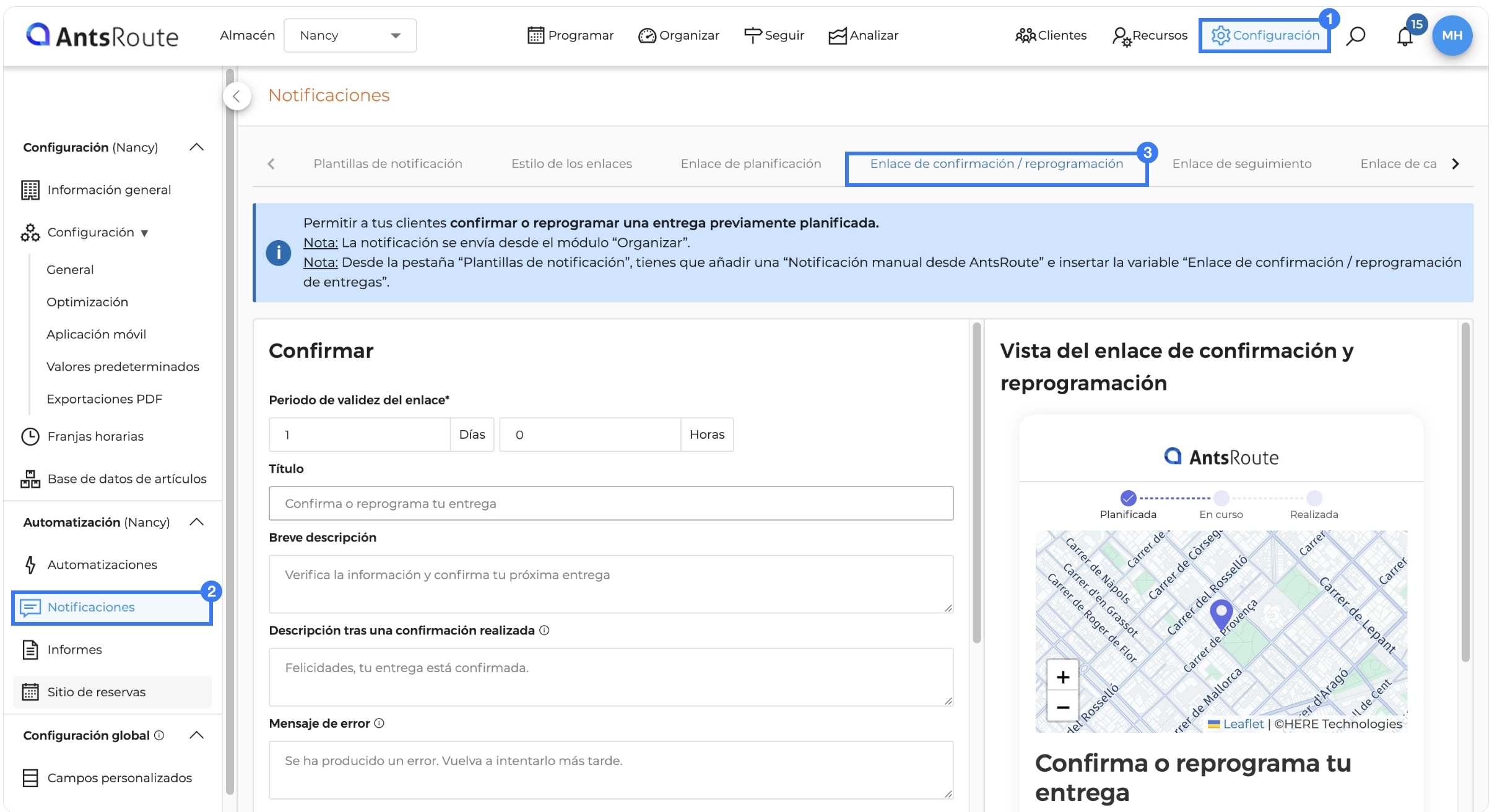This screenshot has height=812, width=1492.
Task: Open Valores predeterminados
Action: click(123, 366)
